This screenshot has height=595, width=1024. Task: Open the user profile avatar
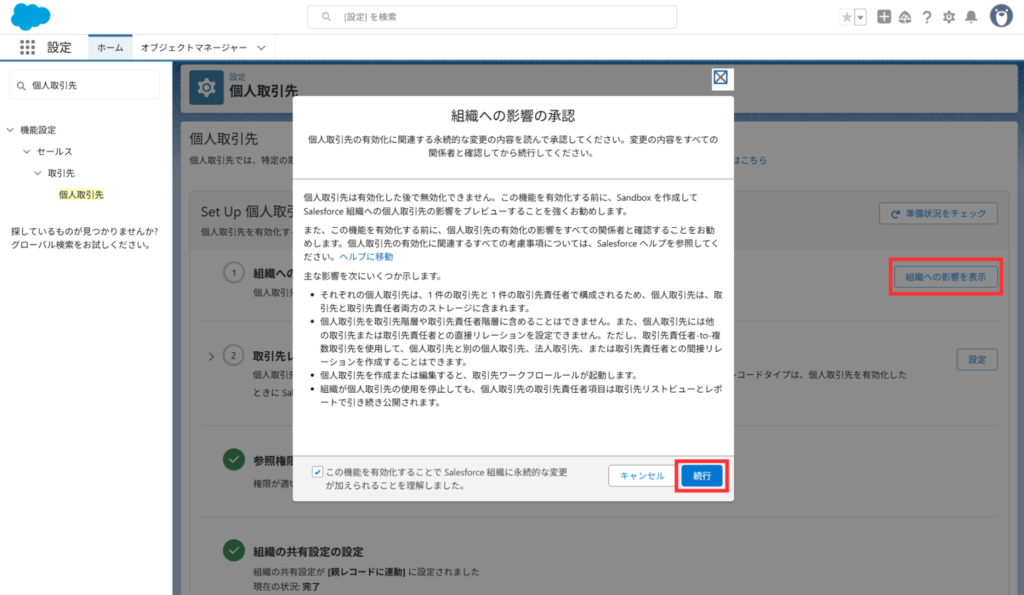click(1001, 16)
